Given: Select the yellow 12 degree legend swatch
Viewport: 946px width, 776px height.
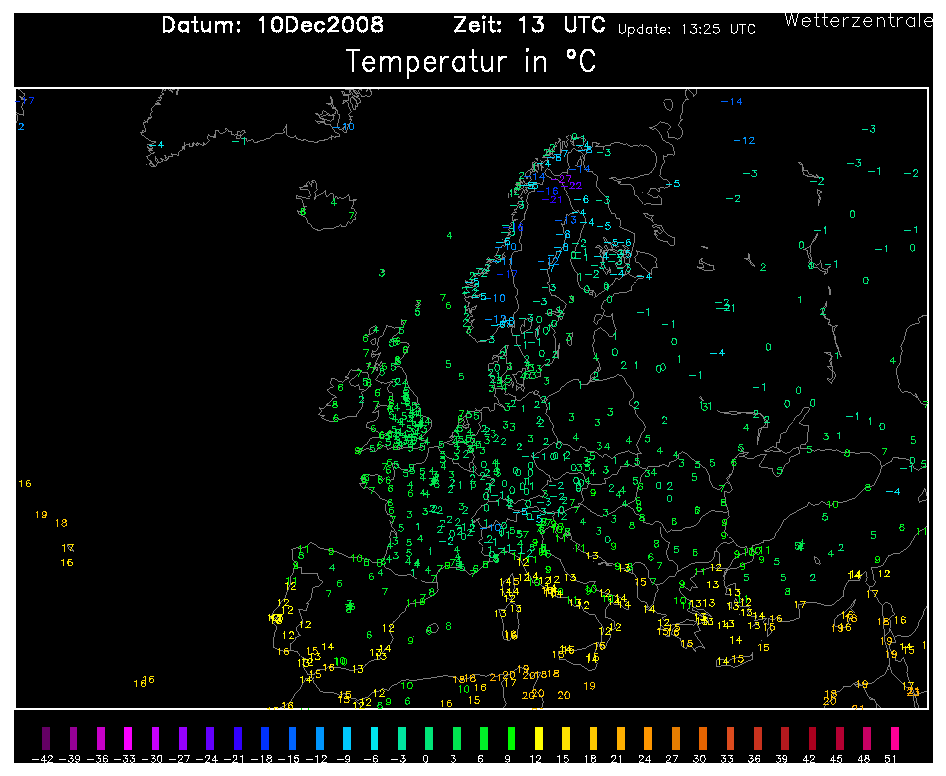Looking at the screenshot, I should [x=539, y=738].
